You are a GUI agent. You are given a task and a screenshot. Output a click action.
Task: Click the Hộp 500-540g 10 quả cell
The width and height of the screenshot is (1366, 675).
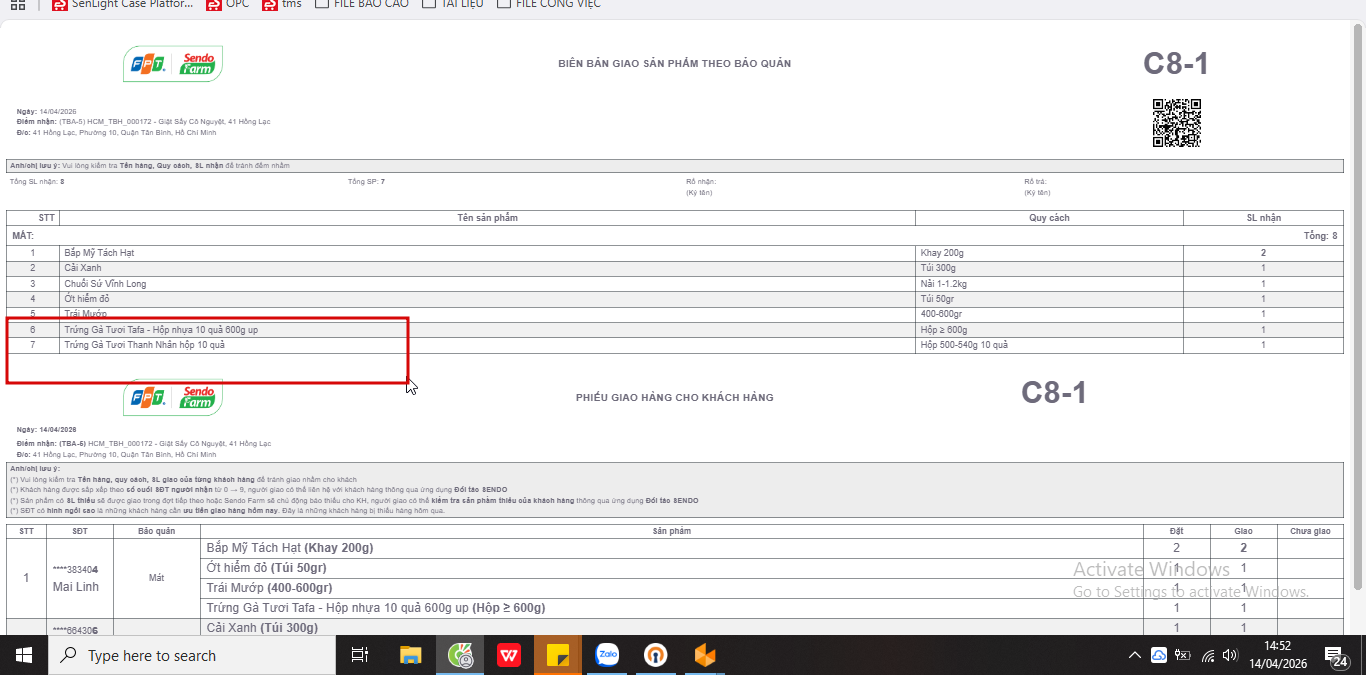[x=1049, y=345]
